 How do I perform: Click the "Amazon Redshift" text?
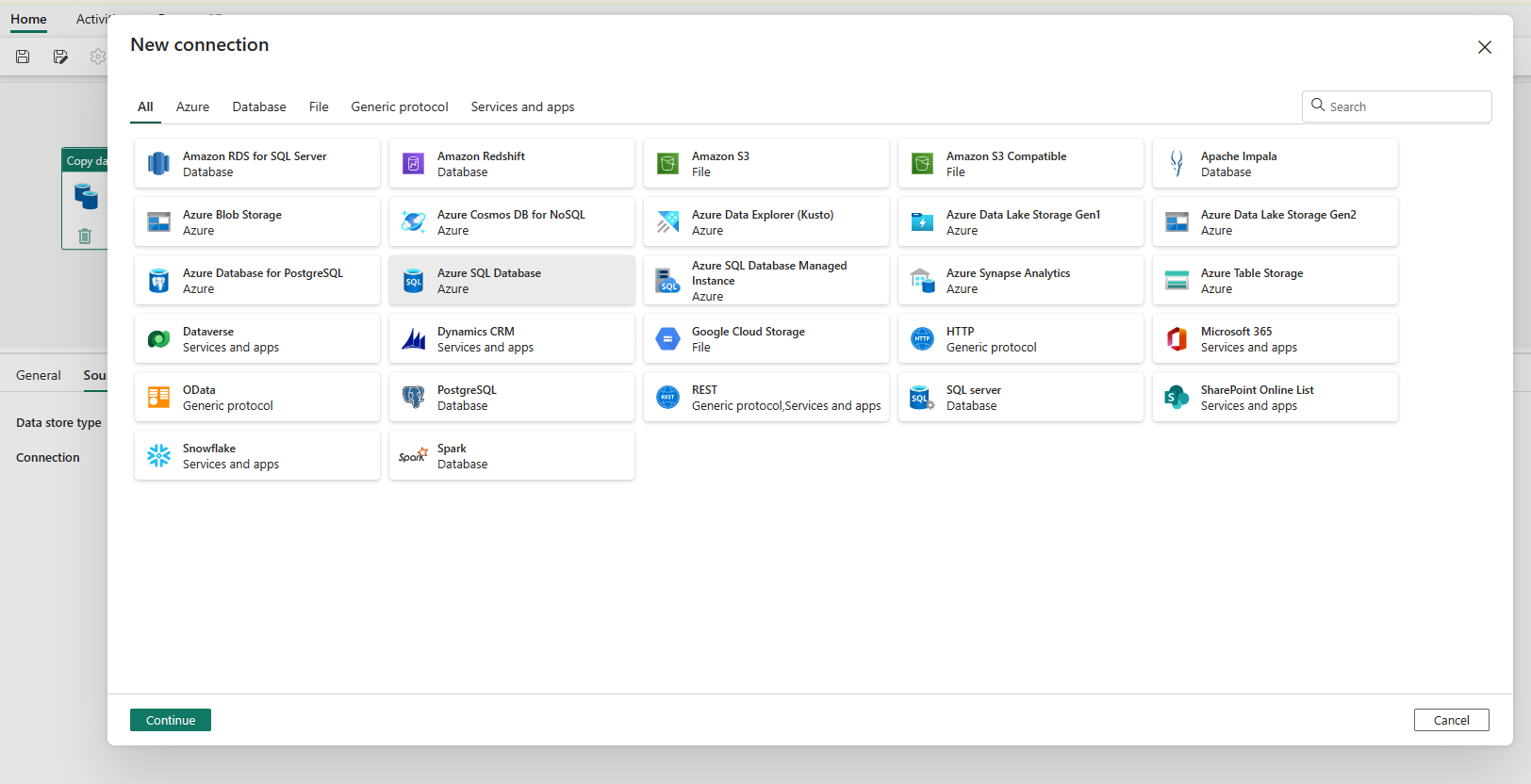pos(481,156)
